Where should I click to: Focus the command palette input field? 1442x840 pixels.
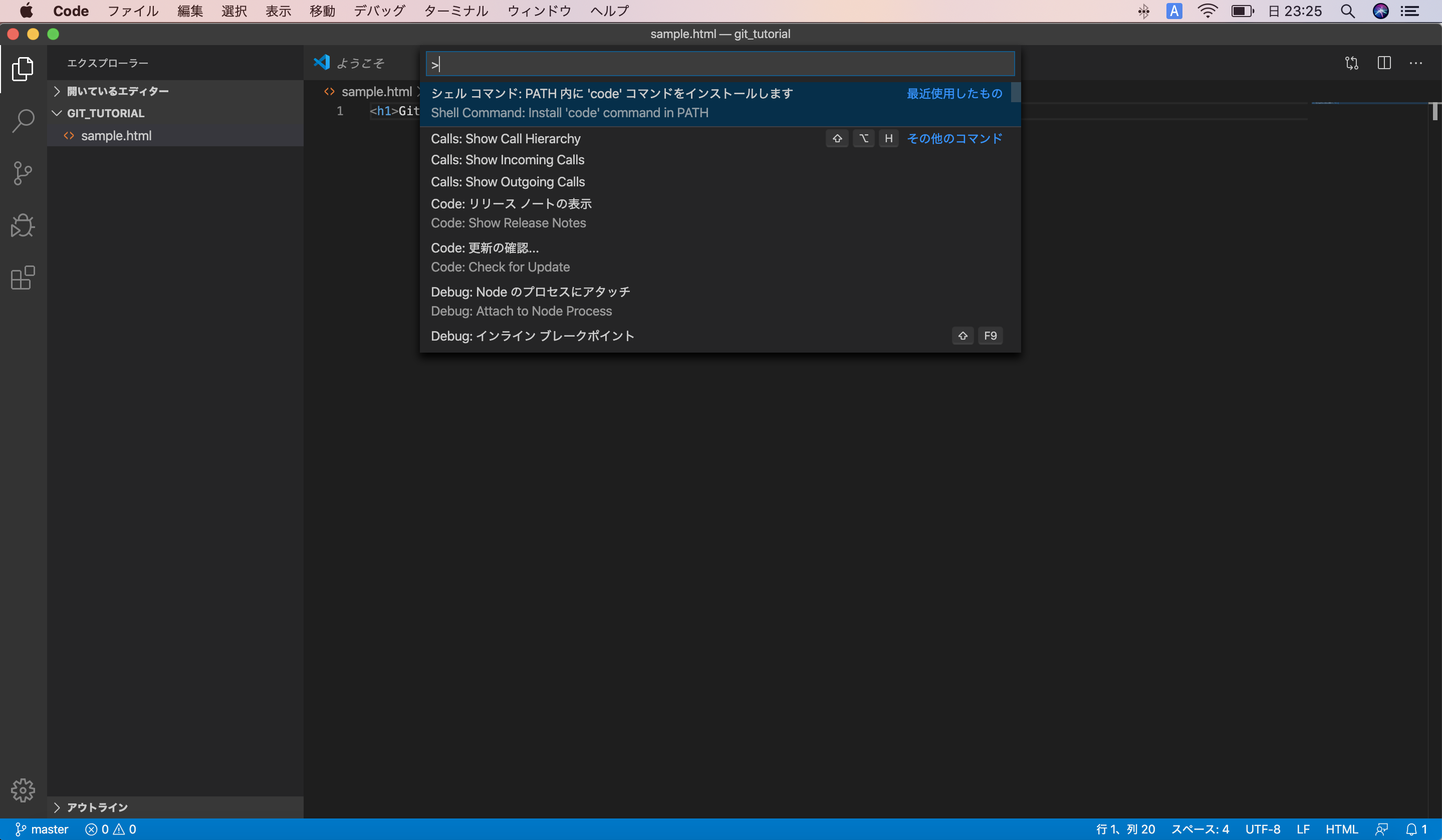click(x=720, y=64)
